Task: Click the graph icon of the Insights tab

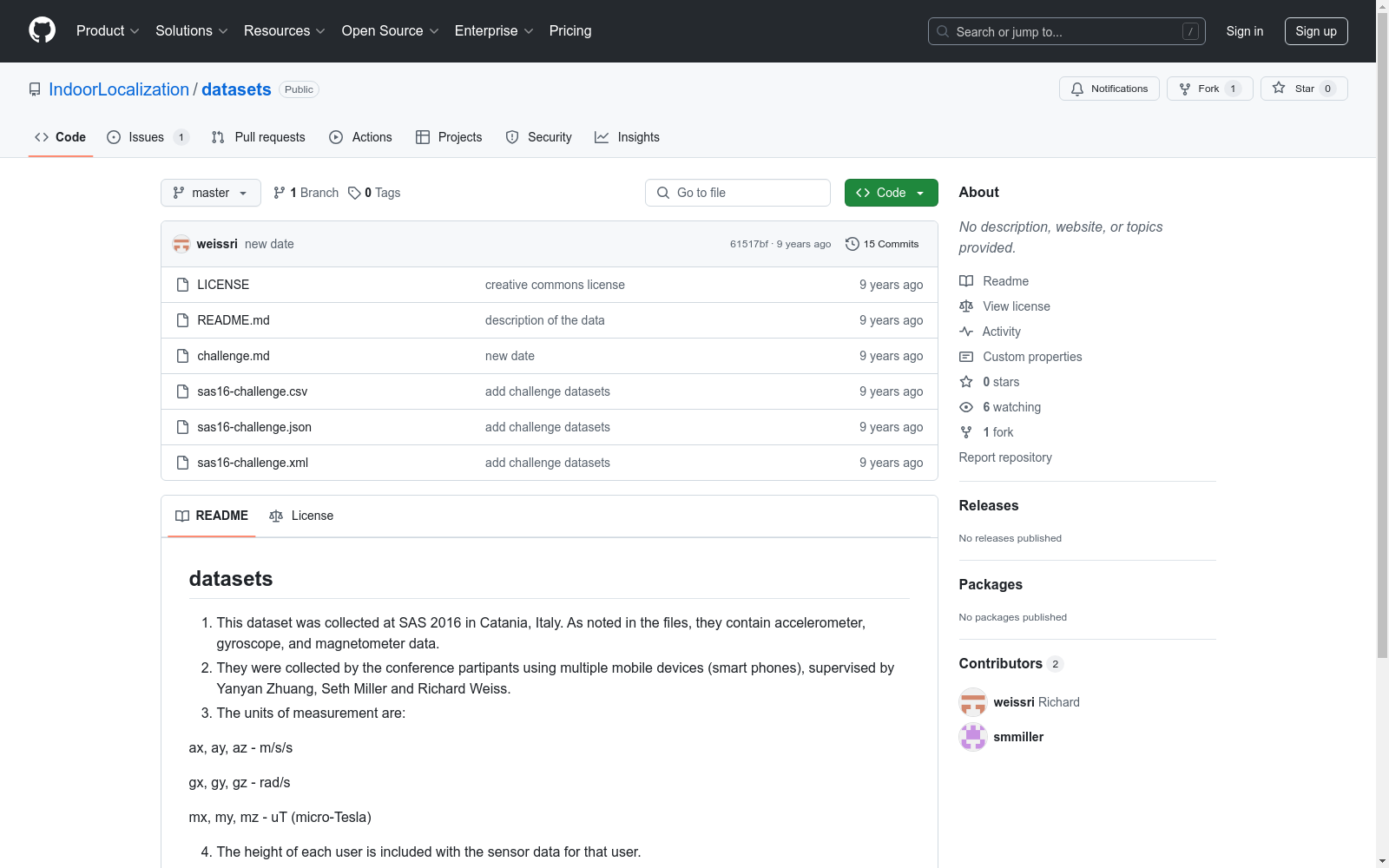Action: 602,137
